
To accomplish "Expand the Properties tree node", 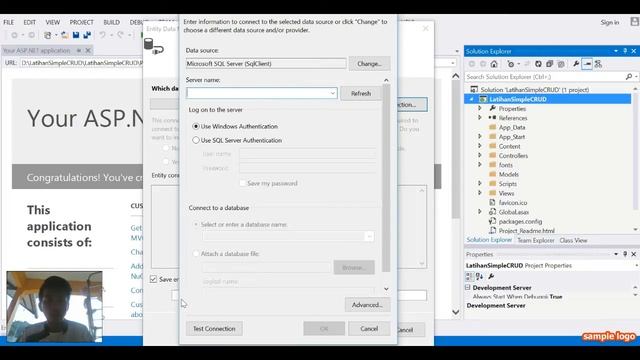I will coord(480,109).
